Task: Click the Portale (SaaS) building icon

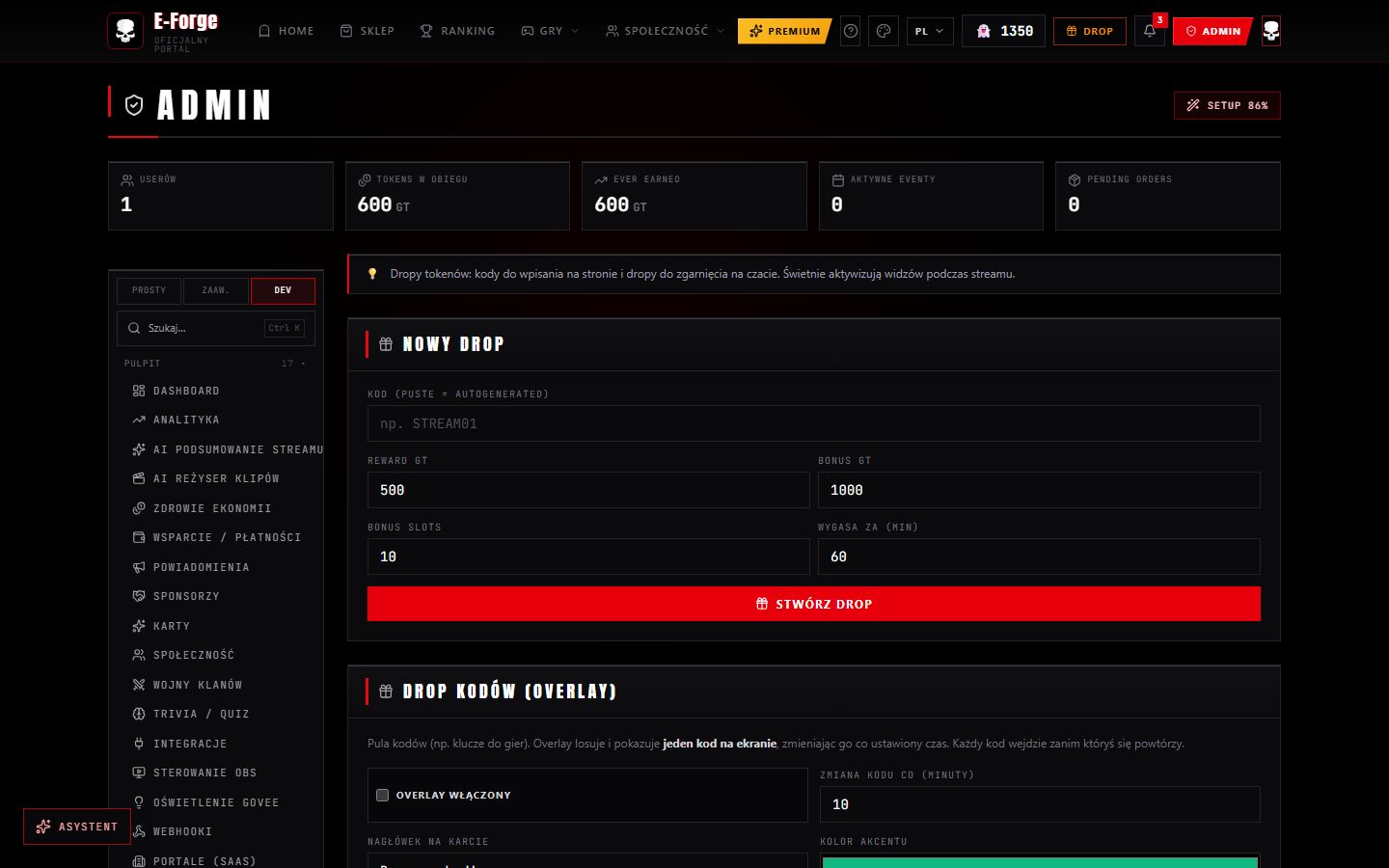Action: [x=139, y=861]
